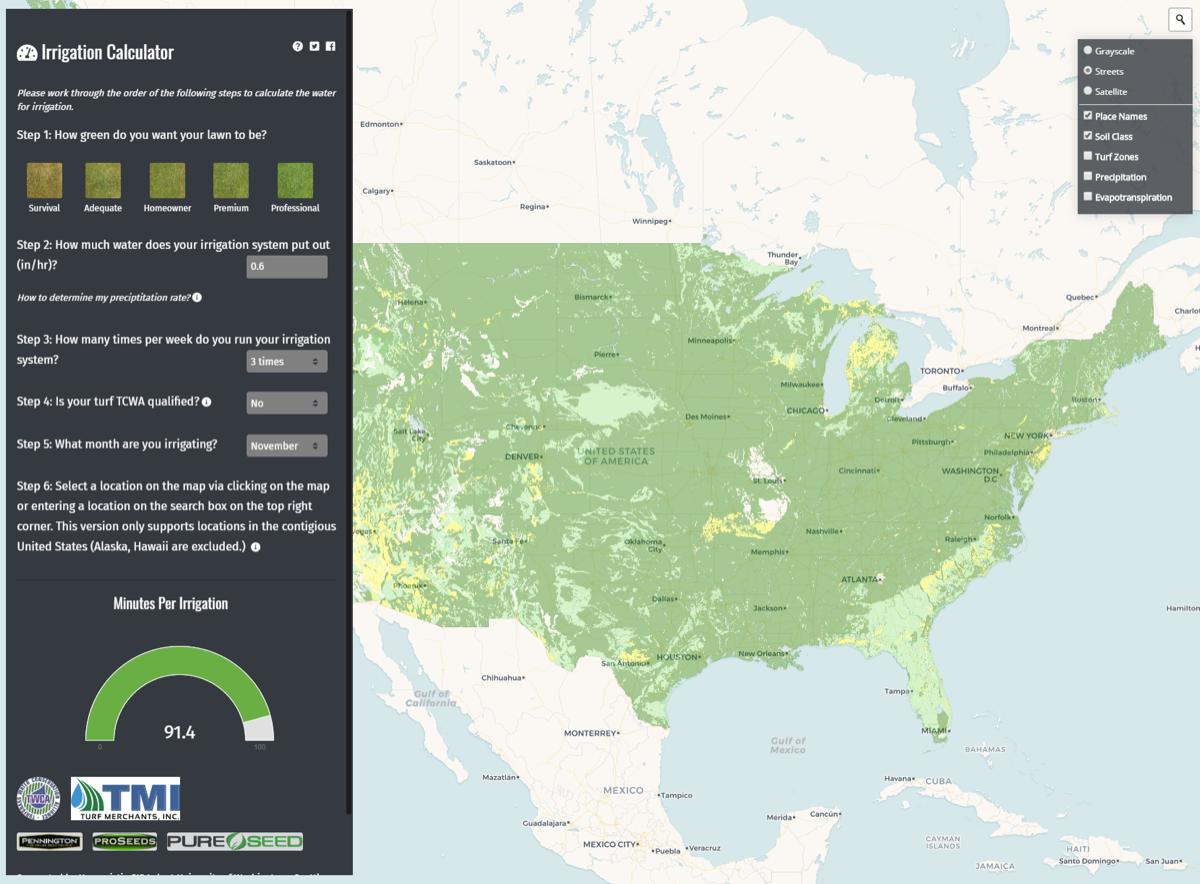Select the Satellite basemap radio
1200x884 pixels.
pyautogui.click(x=1088, y=91)
